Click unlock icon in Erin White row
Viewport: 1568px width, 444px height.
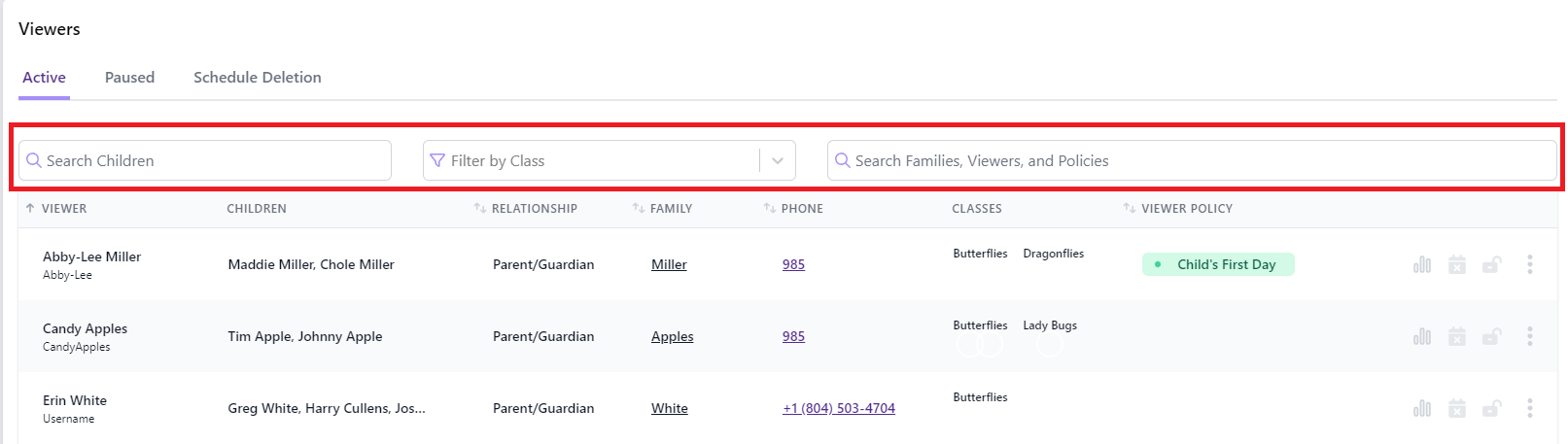pyautogui.click(x=1491, y=408)
